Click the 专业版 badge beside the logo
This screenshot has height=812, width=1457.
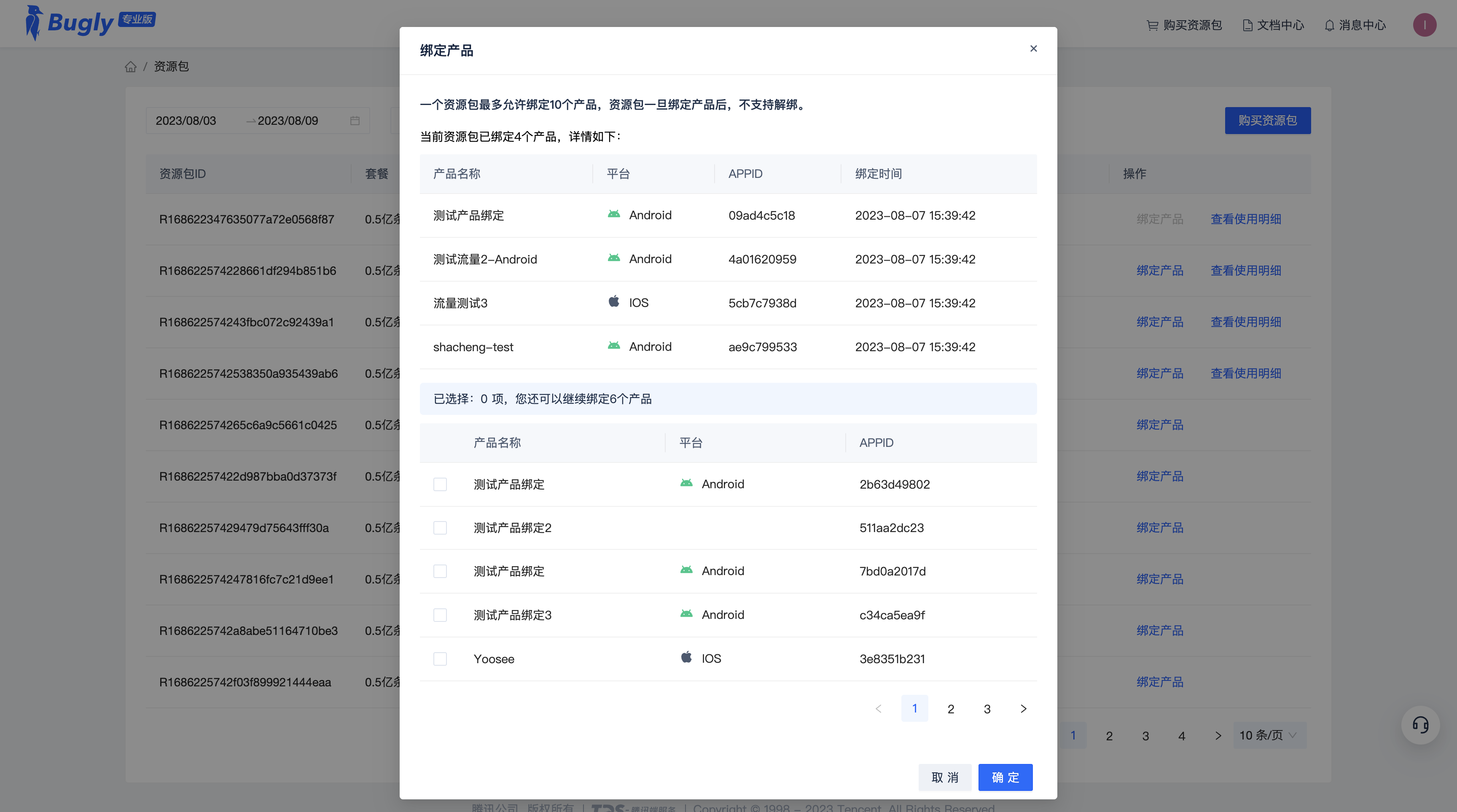point(137,20)
